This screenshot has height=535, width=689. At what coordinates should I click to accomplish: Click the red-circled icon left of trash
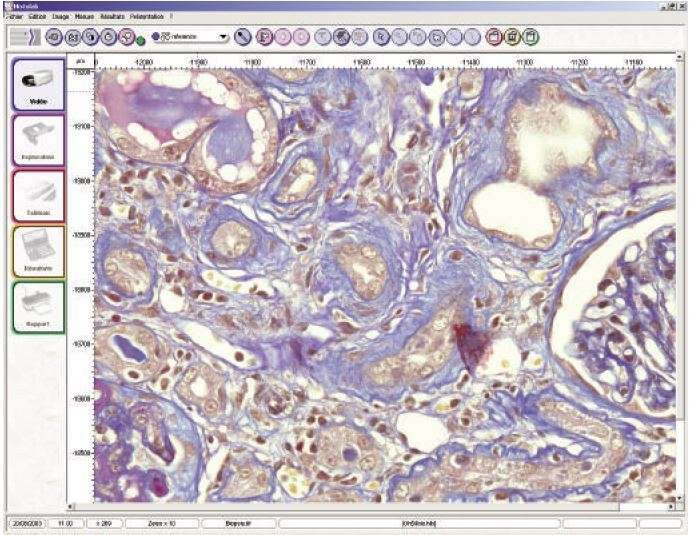click(494, 37)
